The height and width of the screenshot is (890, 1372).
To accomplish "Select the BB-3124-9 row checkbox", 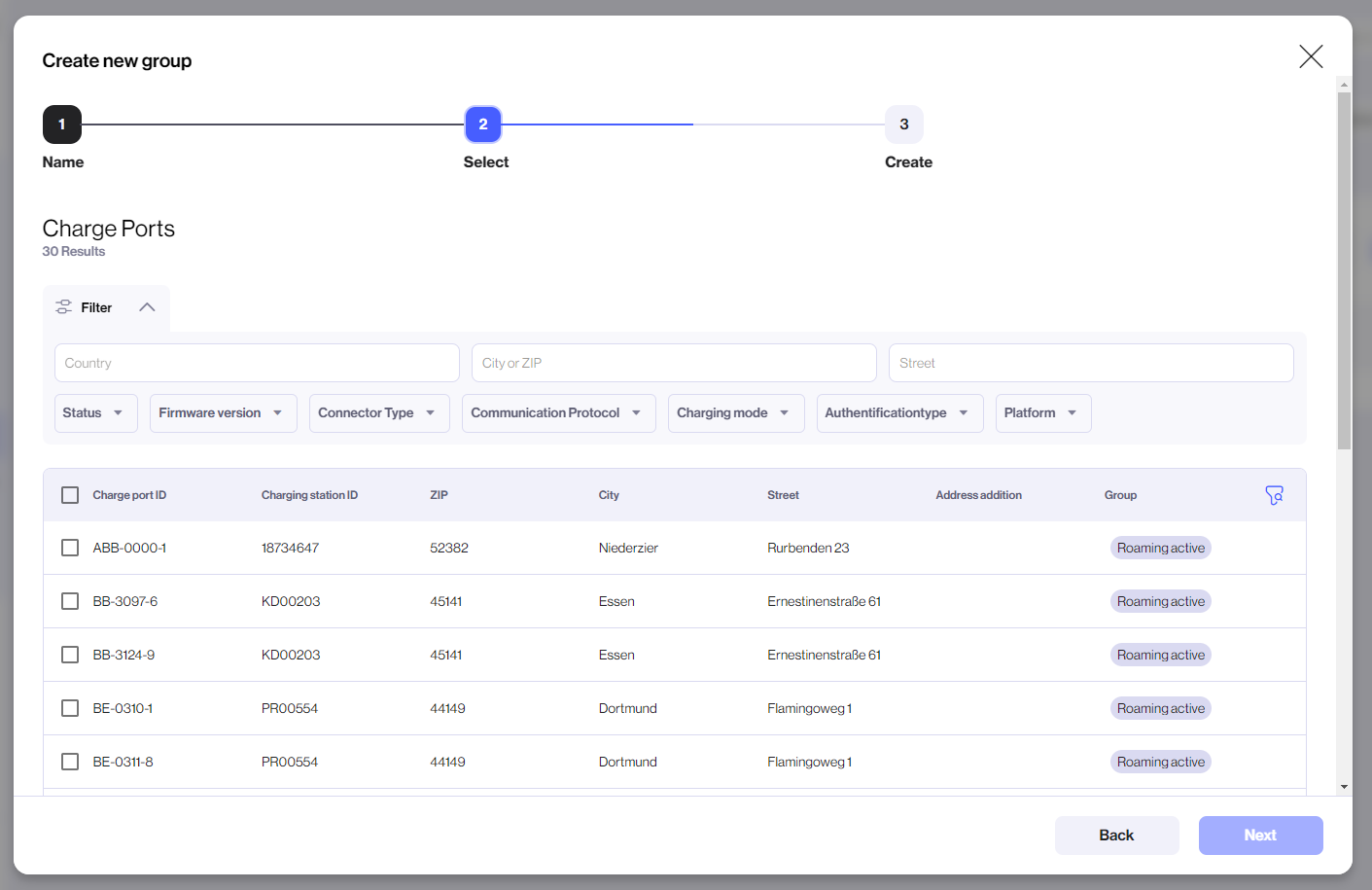I will 70,655.
